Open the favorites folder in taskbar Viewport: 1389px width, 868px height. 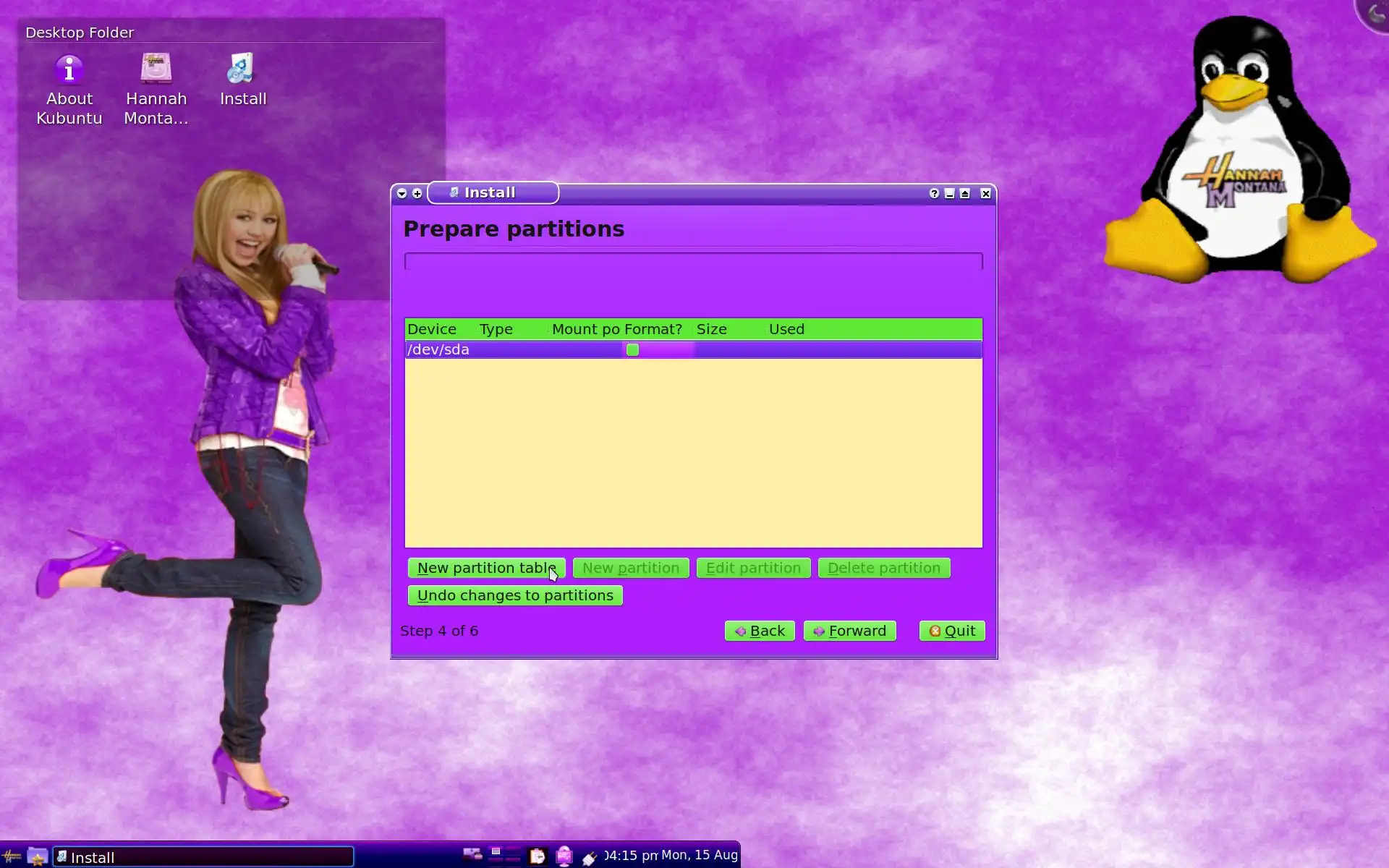click(37, 856)
